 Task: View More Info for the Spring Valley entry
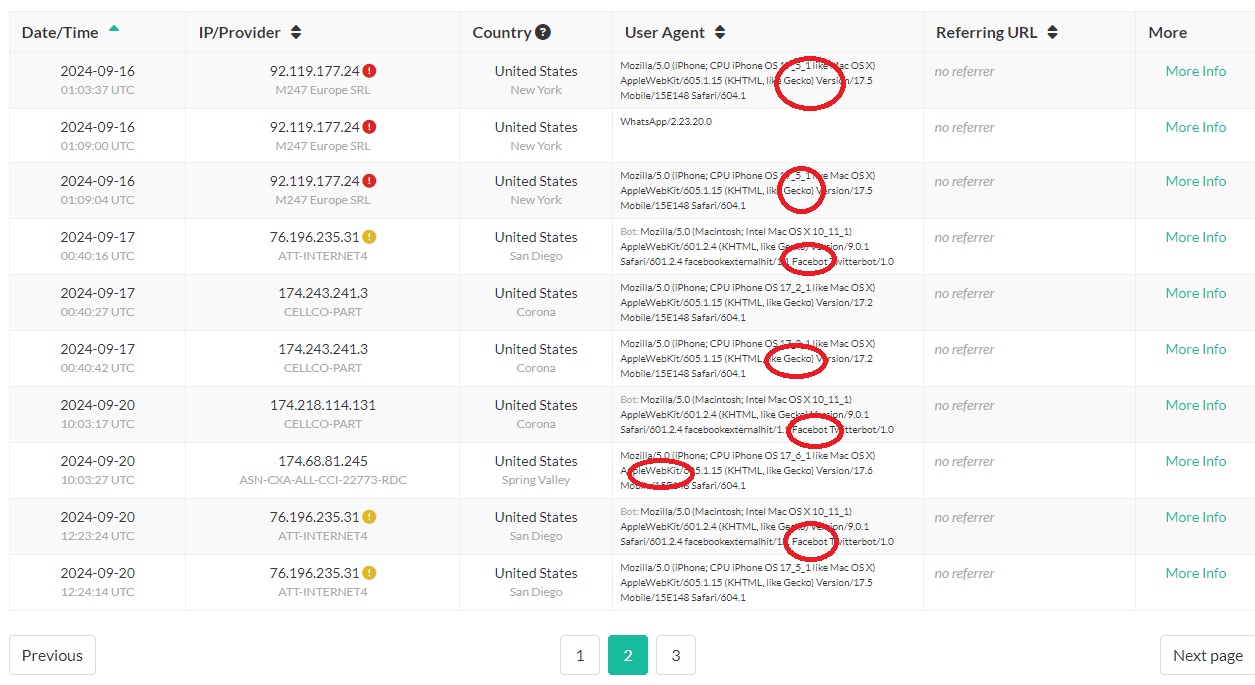coord(1195,461)
